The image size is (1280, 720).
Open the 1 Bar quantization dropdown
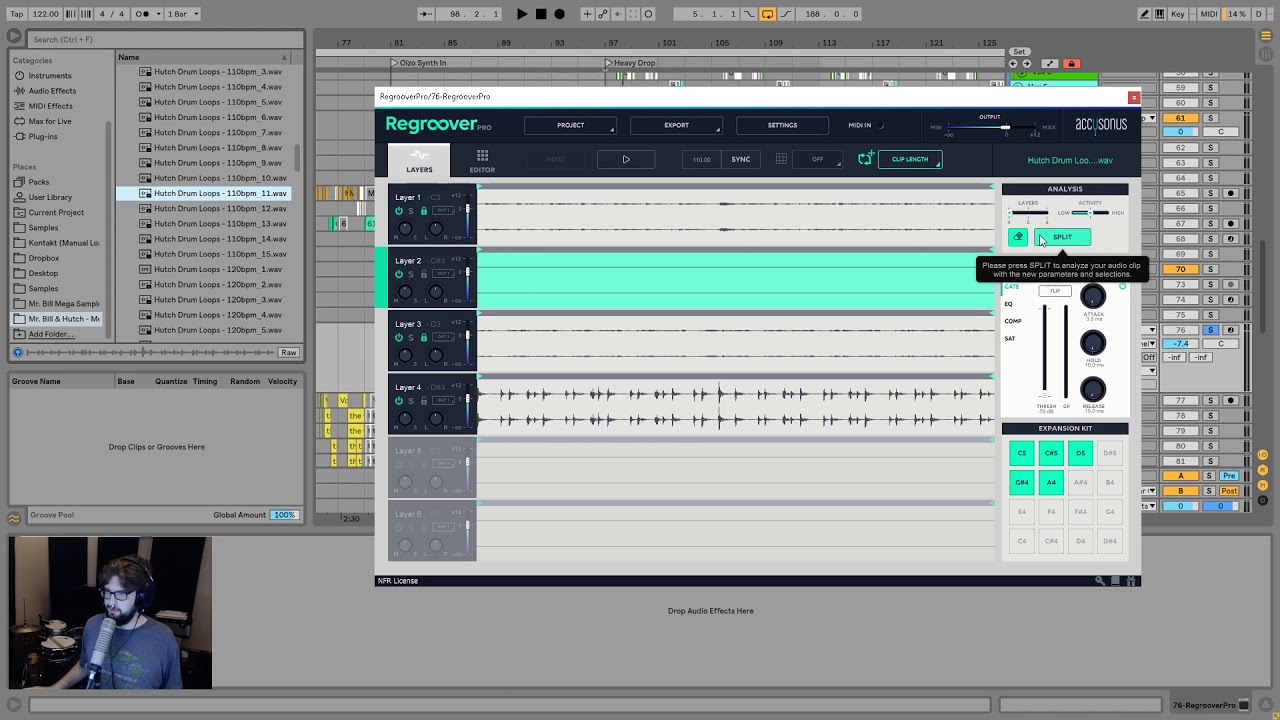[182, 14]
